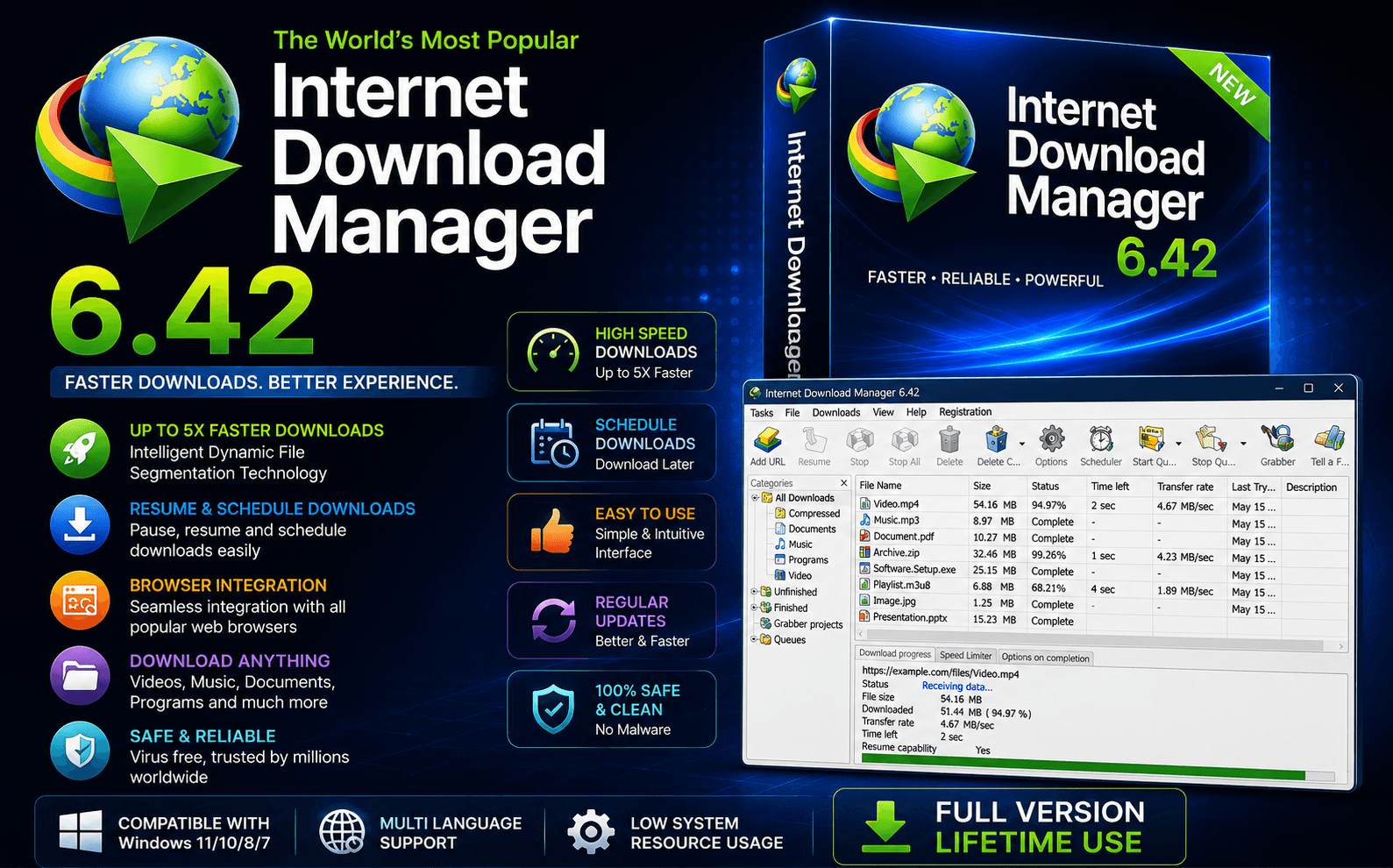This screenshot has height=868, width=1393.
Task: Click the blue download arrow circle icon
Action: pyautogui.click(x=80, y=526)
